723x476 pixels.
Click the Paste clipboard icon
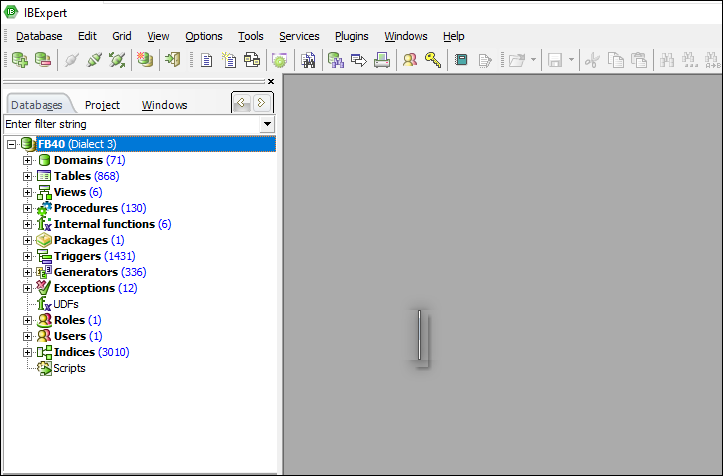point(639,60)
